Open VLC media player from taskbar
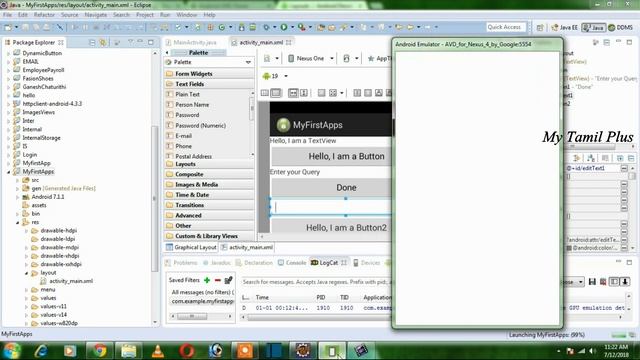Viewport: 640px width, 360px height. 157,351
